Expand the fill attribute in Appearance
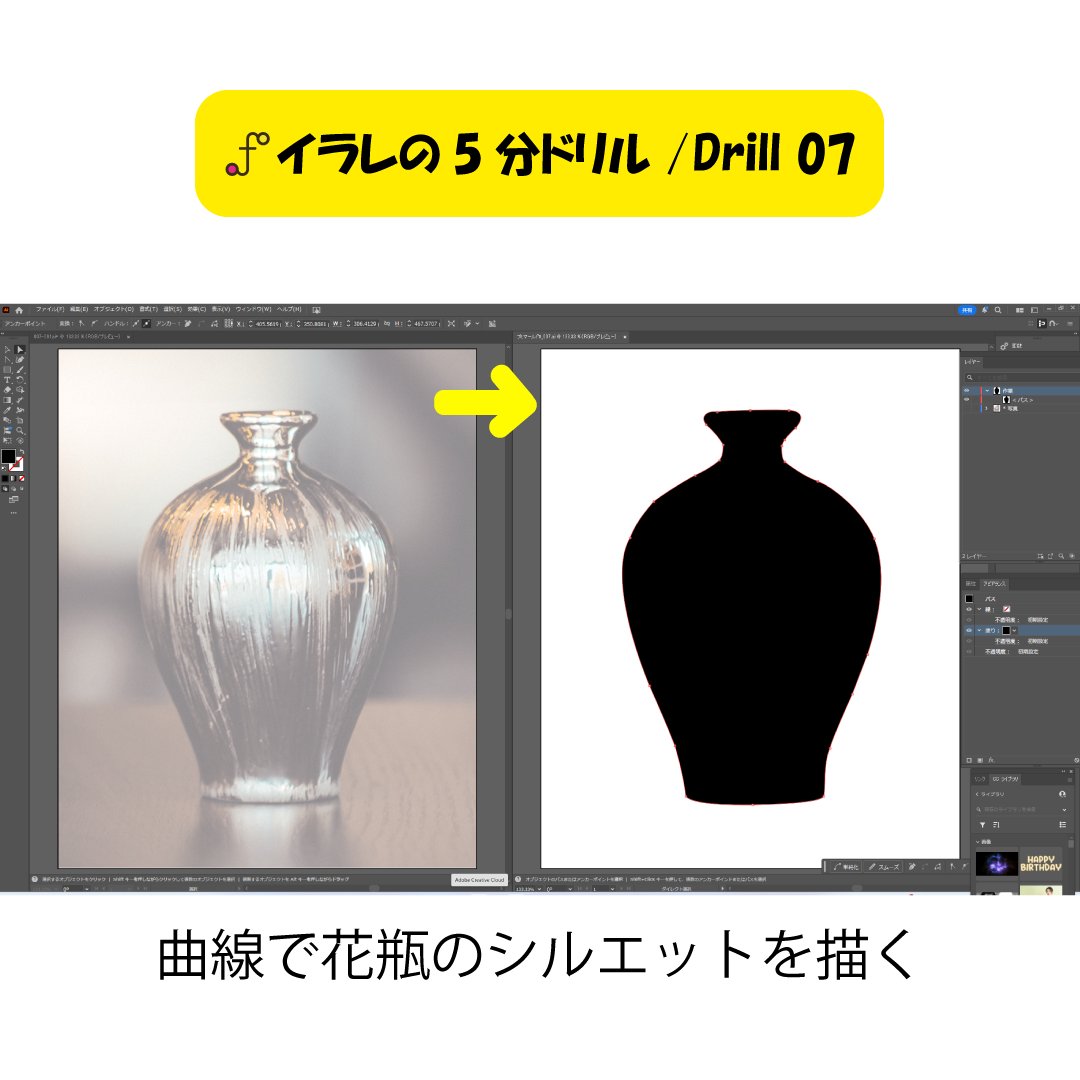The image size is (1080, 1080). pyautogui.click(x=979, y=630)
